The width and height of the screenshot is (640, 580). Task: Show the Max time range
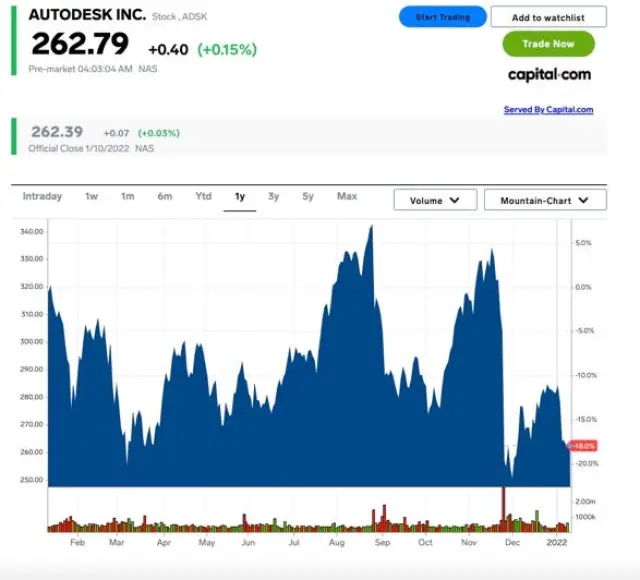coord(347,197)
